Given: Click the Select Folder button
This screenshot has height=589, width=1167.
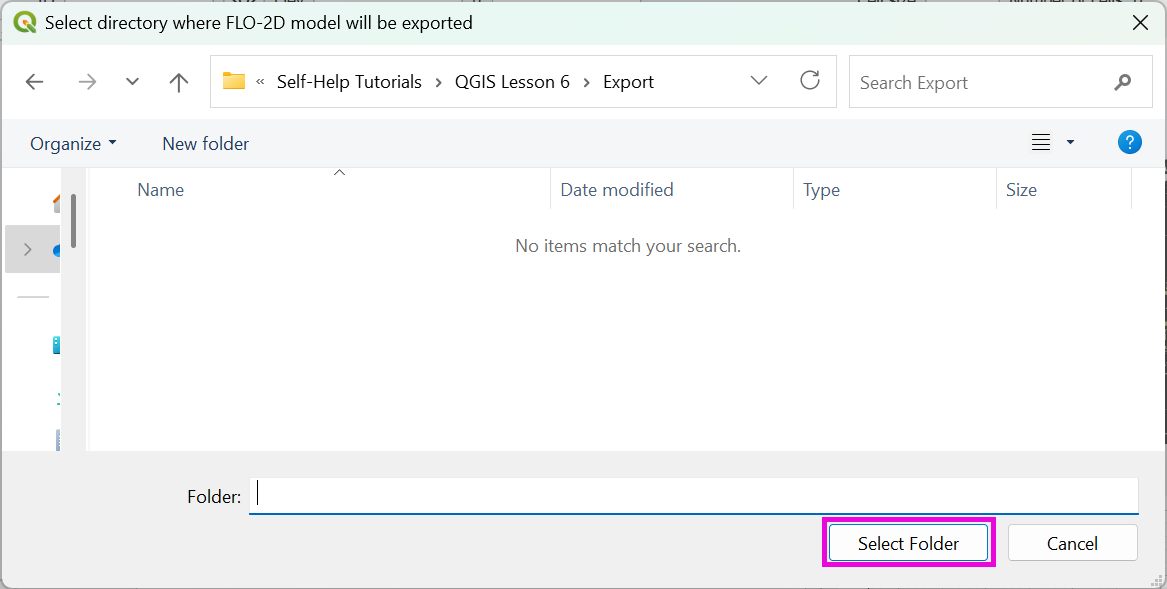Looking at the screenshot, I should pos(908,543).
